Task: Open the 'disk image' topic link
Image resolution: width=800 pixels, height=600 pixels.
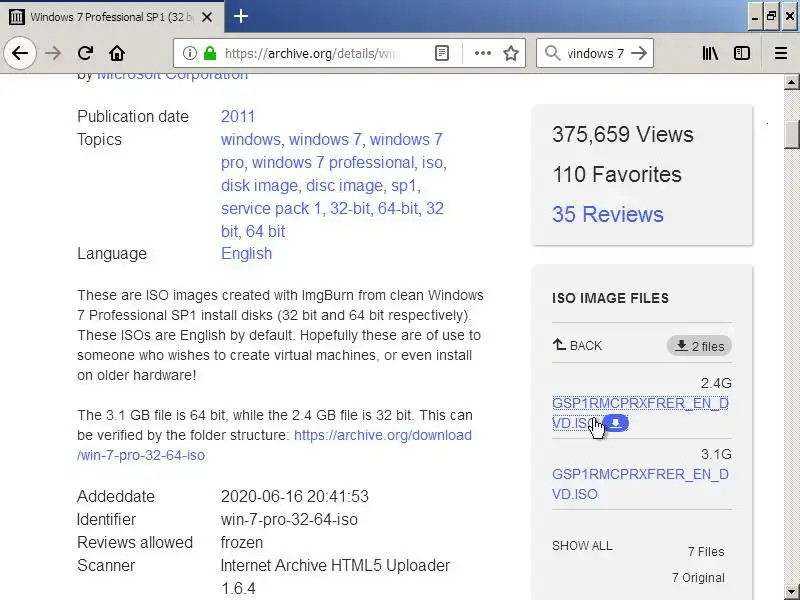Action: tap(259, 185)
